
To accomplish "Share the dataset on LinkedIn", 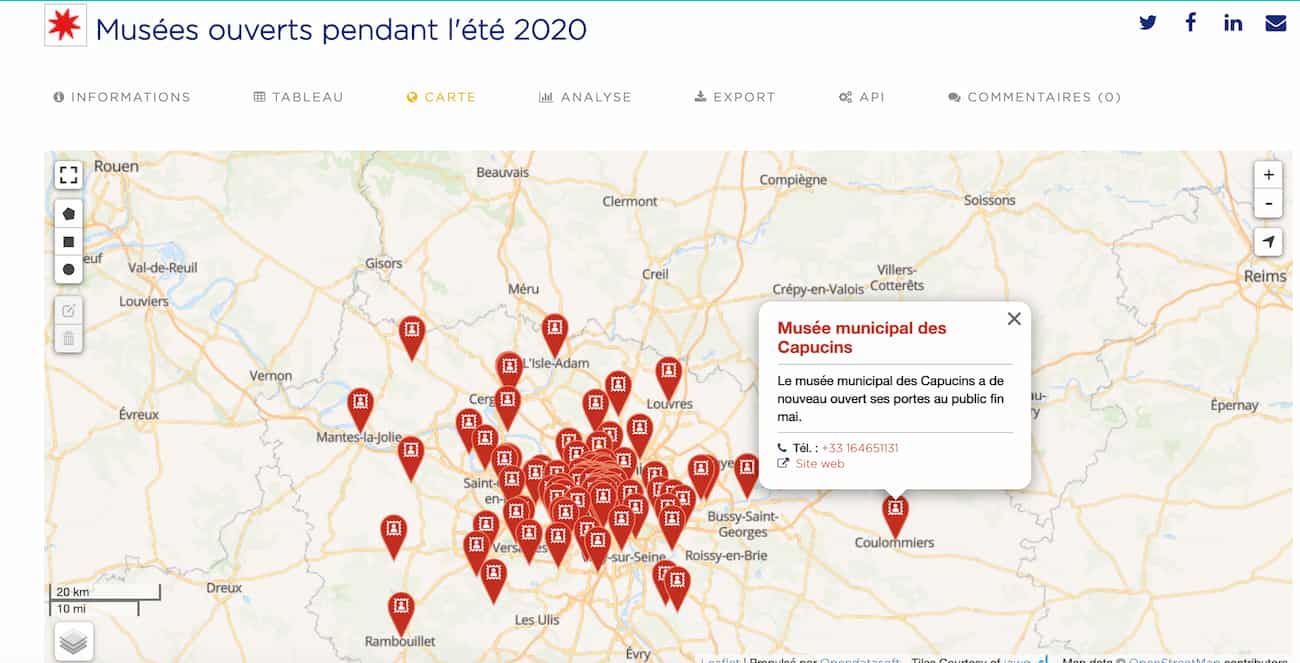I will (x=1233, y=23).
